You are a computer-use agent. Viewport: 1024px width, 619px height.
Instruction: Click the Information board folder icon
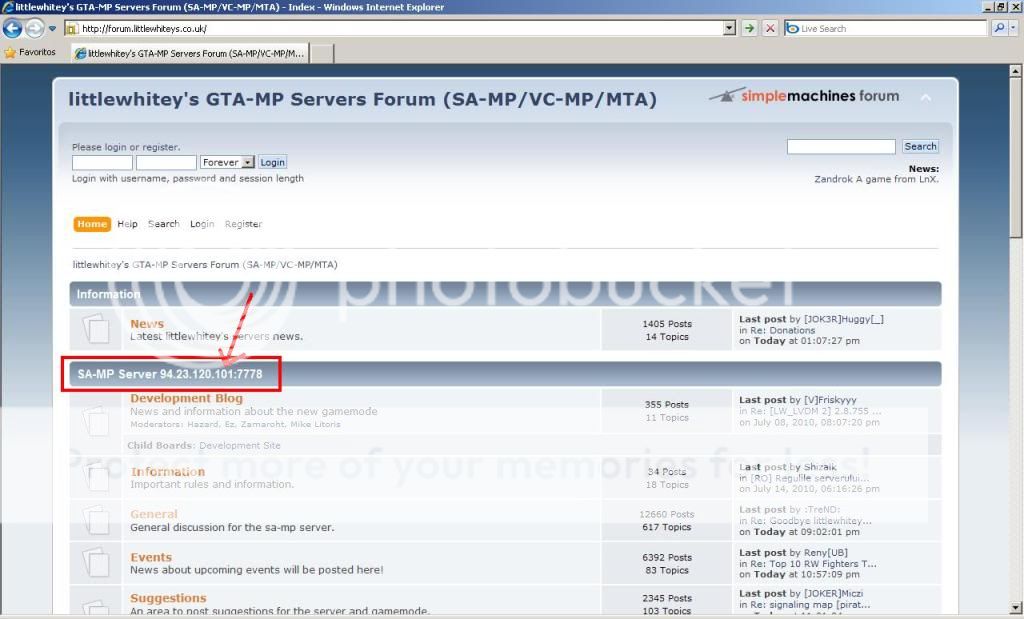[x=95, y=477]
